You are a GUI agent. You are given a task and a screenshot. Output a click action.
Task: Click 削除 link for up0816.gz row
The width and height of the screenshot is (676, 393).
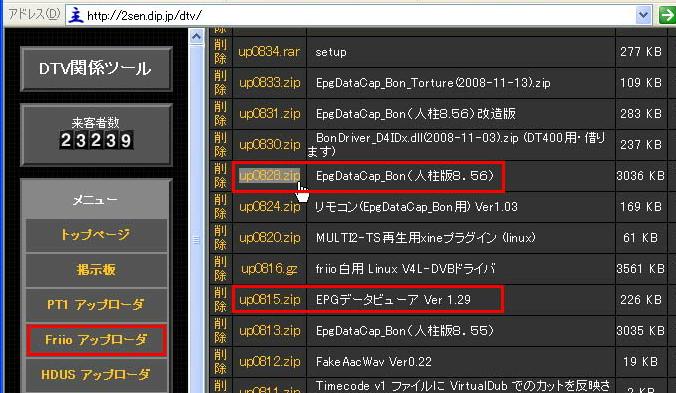pos(220,269)
